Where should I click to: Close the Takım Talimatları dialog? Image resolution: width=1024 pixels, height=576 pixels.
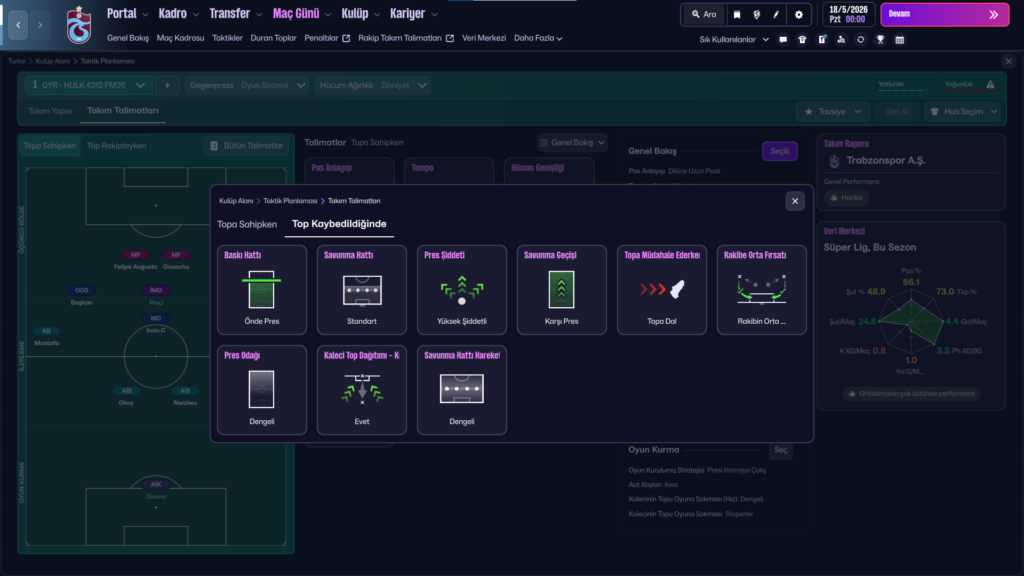(795, 201)
